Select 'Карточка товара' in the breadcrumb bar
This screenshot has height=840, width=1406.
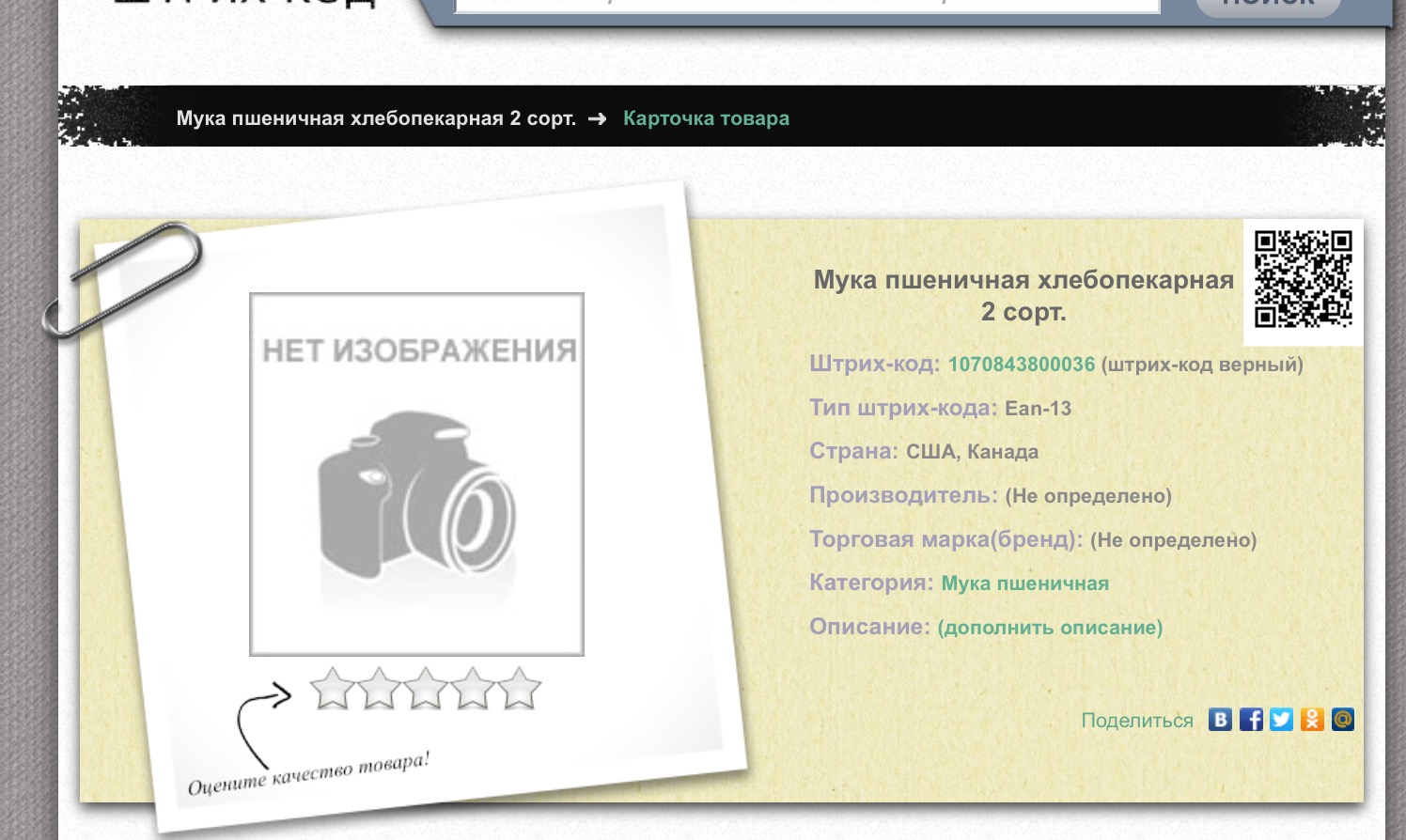click(706, 118)
